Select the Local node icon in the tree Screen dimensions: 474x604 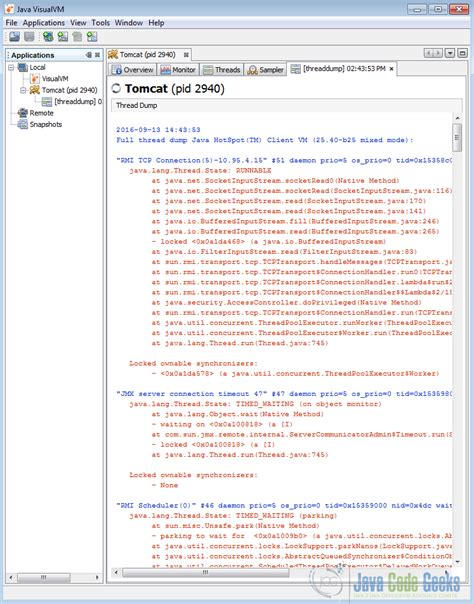click(x=23, y=67)
